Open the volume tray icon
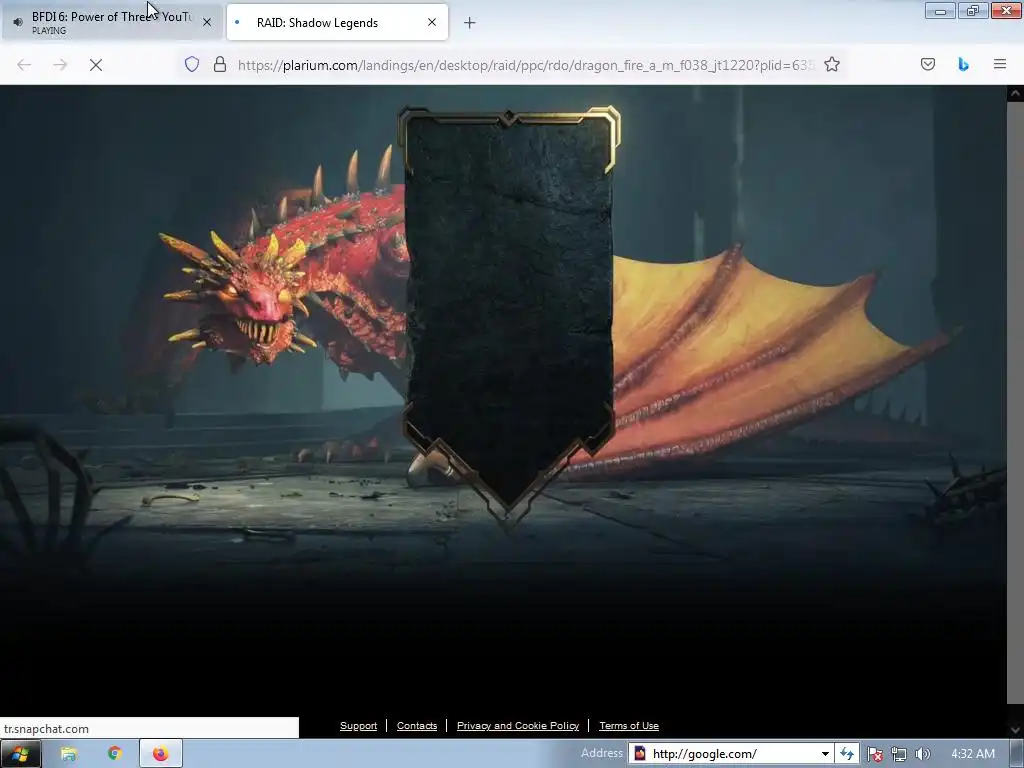The image size is (1024, 768). click(x=923, y=754)
